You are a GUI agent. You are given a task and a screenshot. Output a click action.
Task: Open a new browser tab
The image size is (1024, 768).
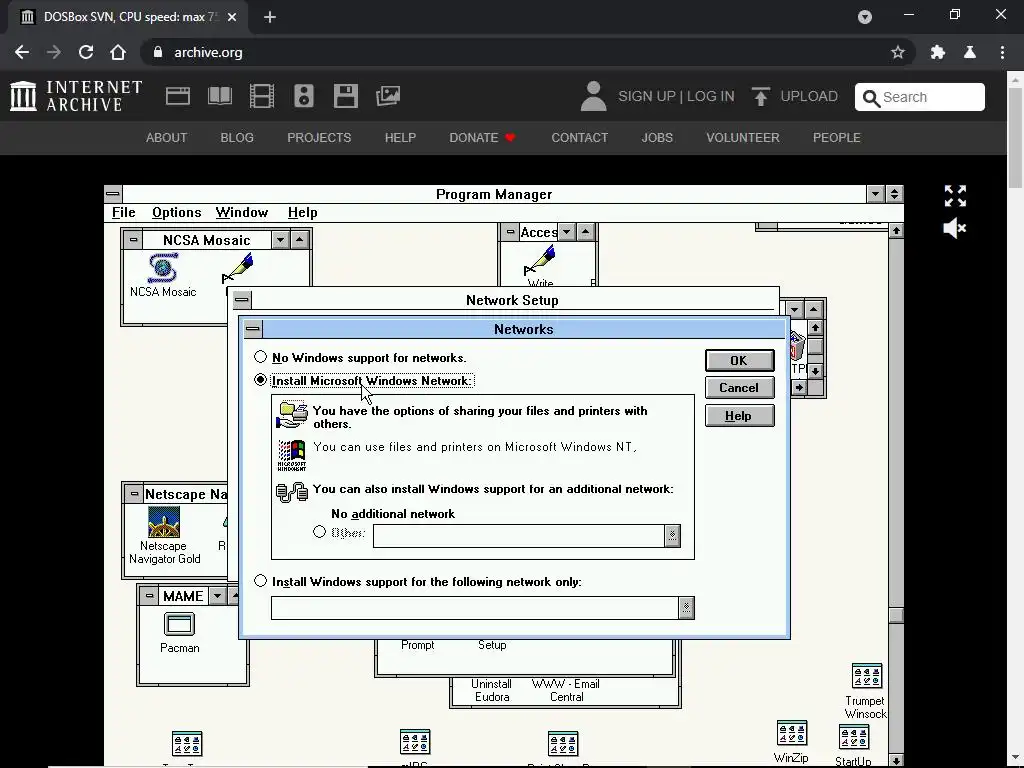click(x=270, y=17)
